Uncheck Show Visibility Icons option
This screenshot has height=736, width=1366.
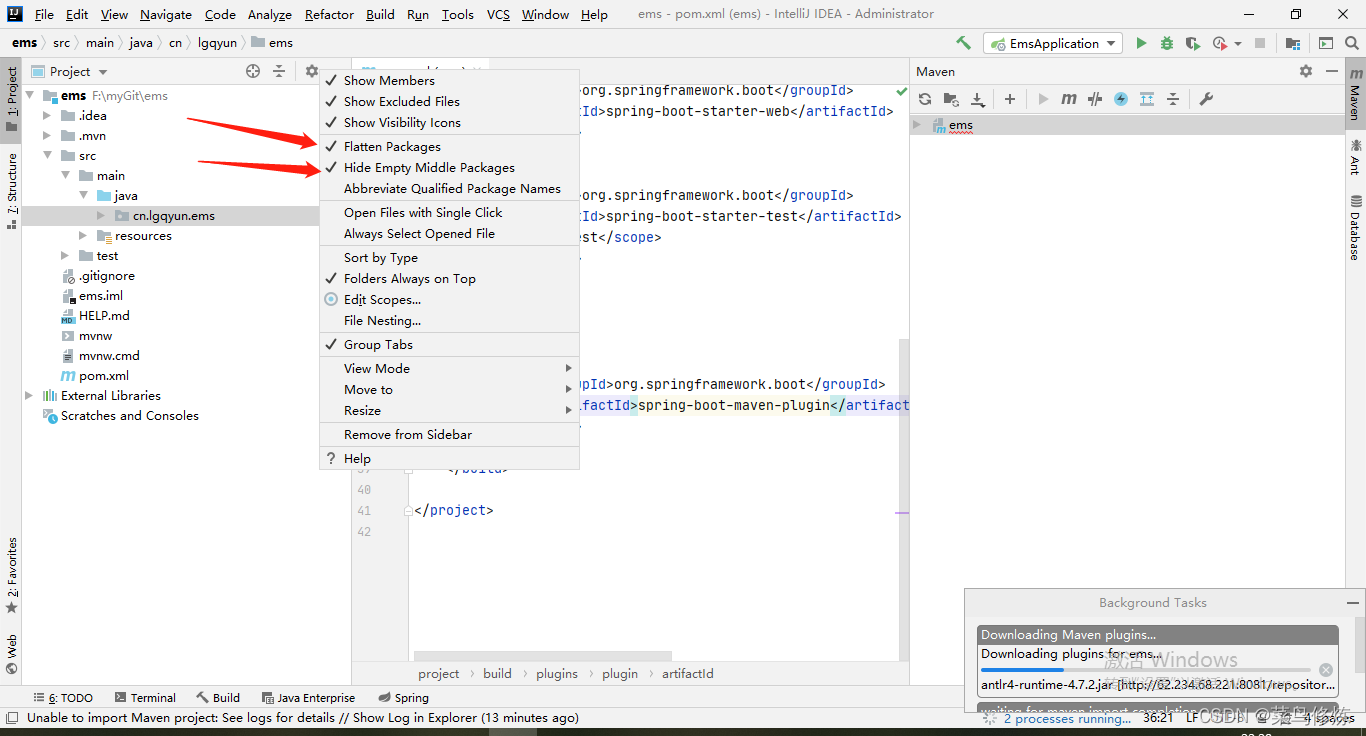449,122
